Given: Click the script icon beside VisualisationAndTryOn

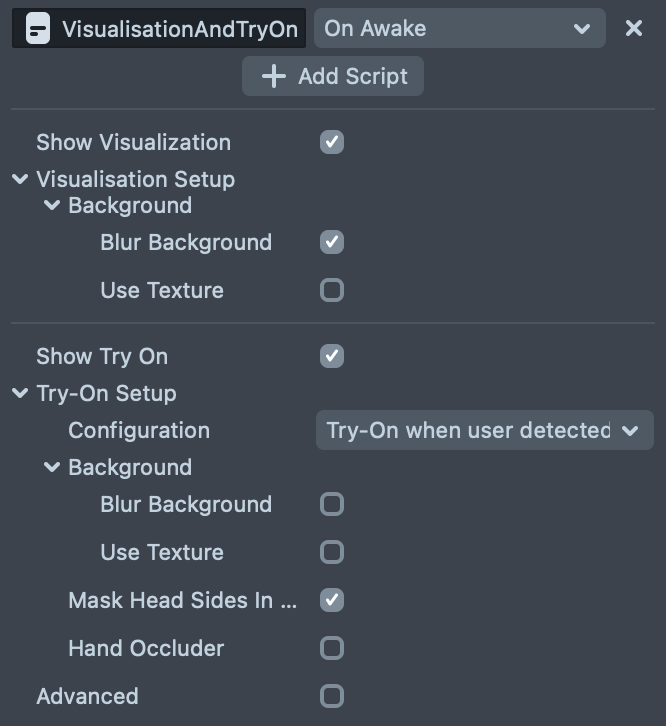Looking at the screenshot, I should pos(37,29).
